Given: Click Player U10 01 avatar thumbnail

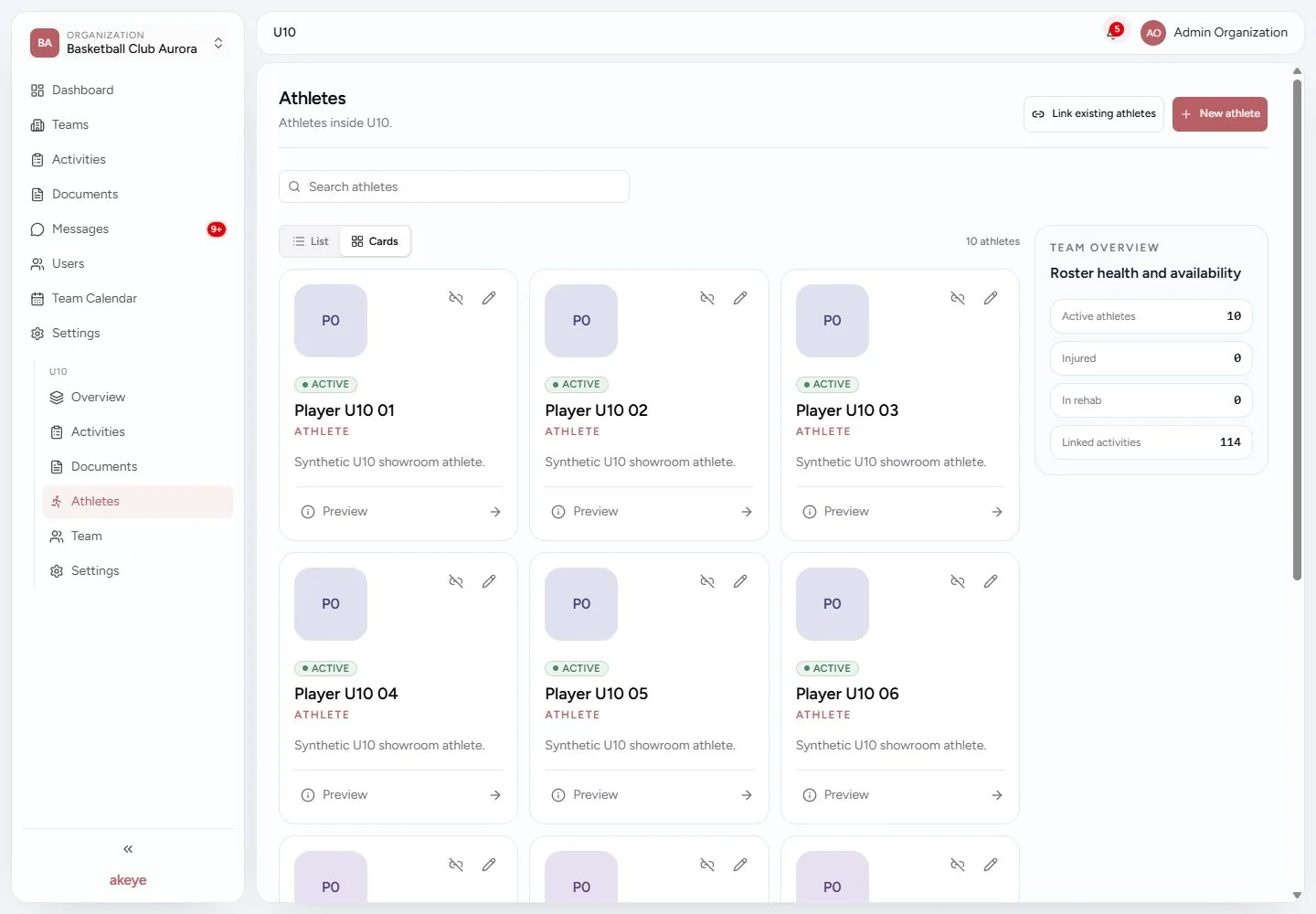Looking at the screenshot, I should click(x=331, y=321).
